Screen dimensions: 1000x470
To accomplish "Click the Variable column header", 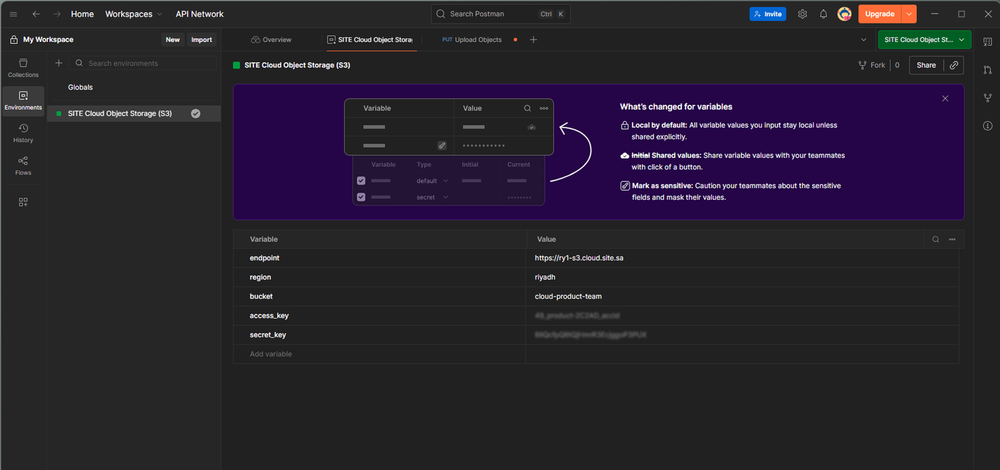I will tap(263, 239).
